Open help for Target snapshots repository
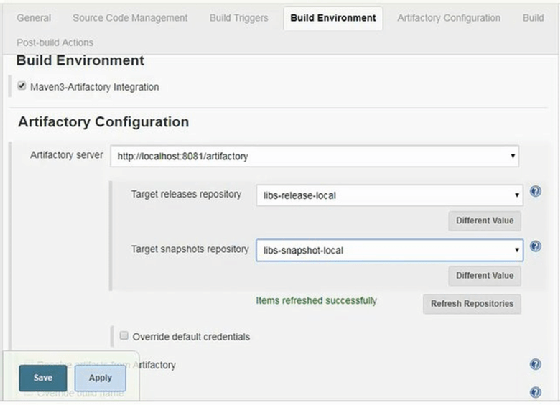This screenshot has height=405, width=560. click(535, 246)
